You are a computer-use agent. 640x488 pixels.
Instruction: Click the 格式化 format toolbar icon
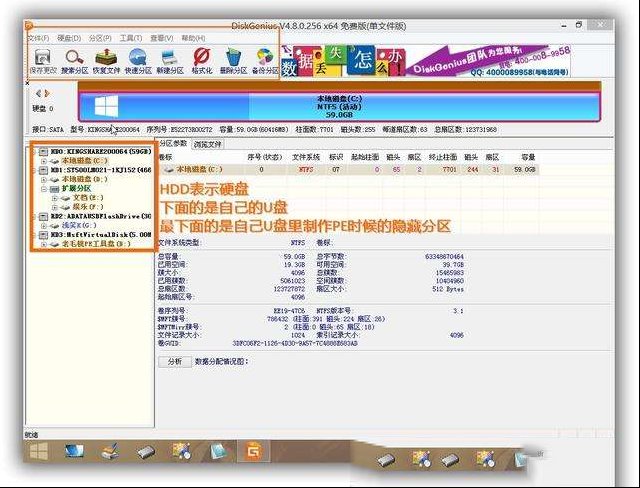click(x=202, y=61)
